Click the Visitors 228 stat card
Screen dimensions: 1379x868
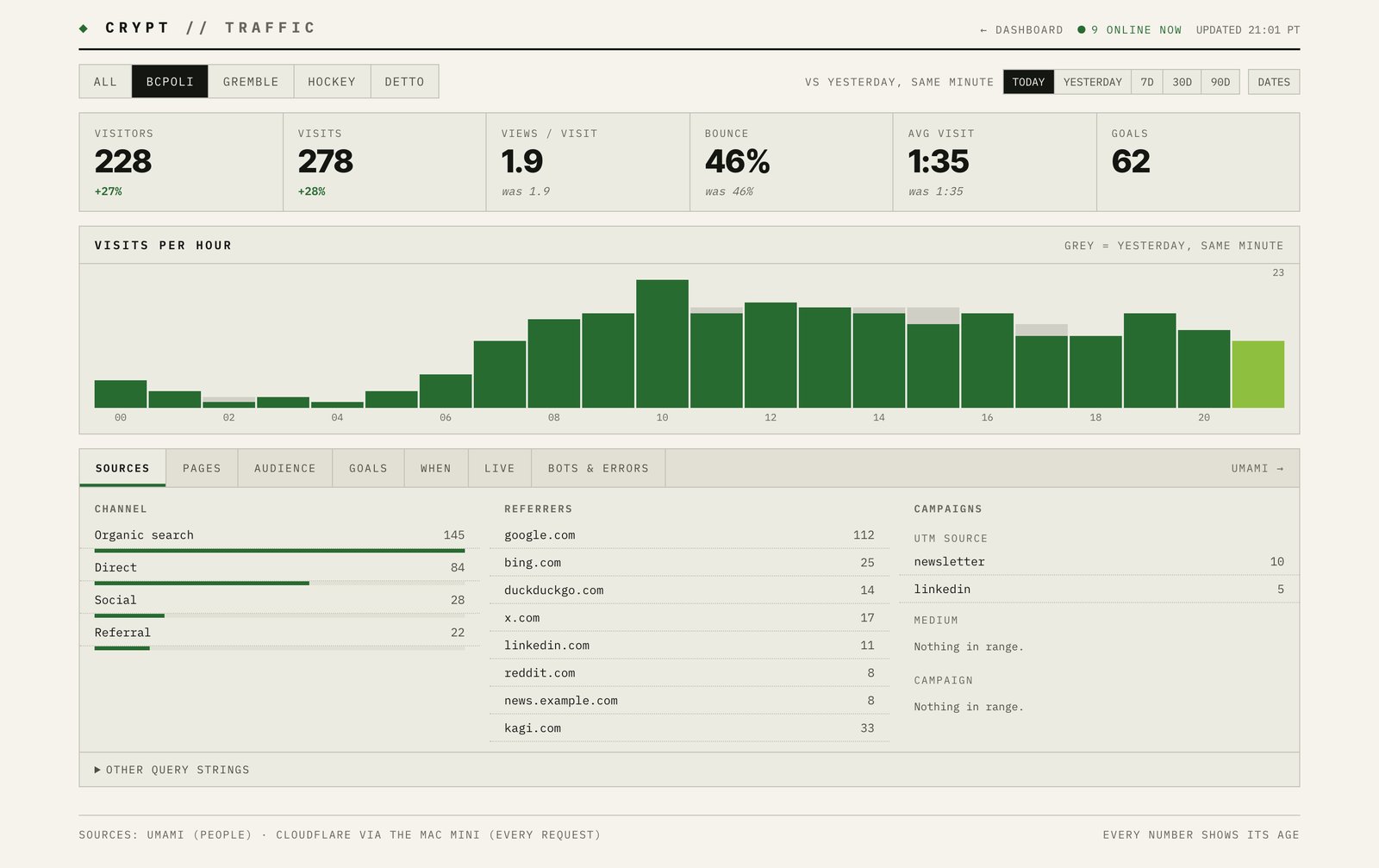pyautogui.click(x=181, y=162)
